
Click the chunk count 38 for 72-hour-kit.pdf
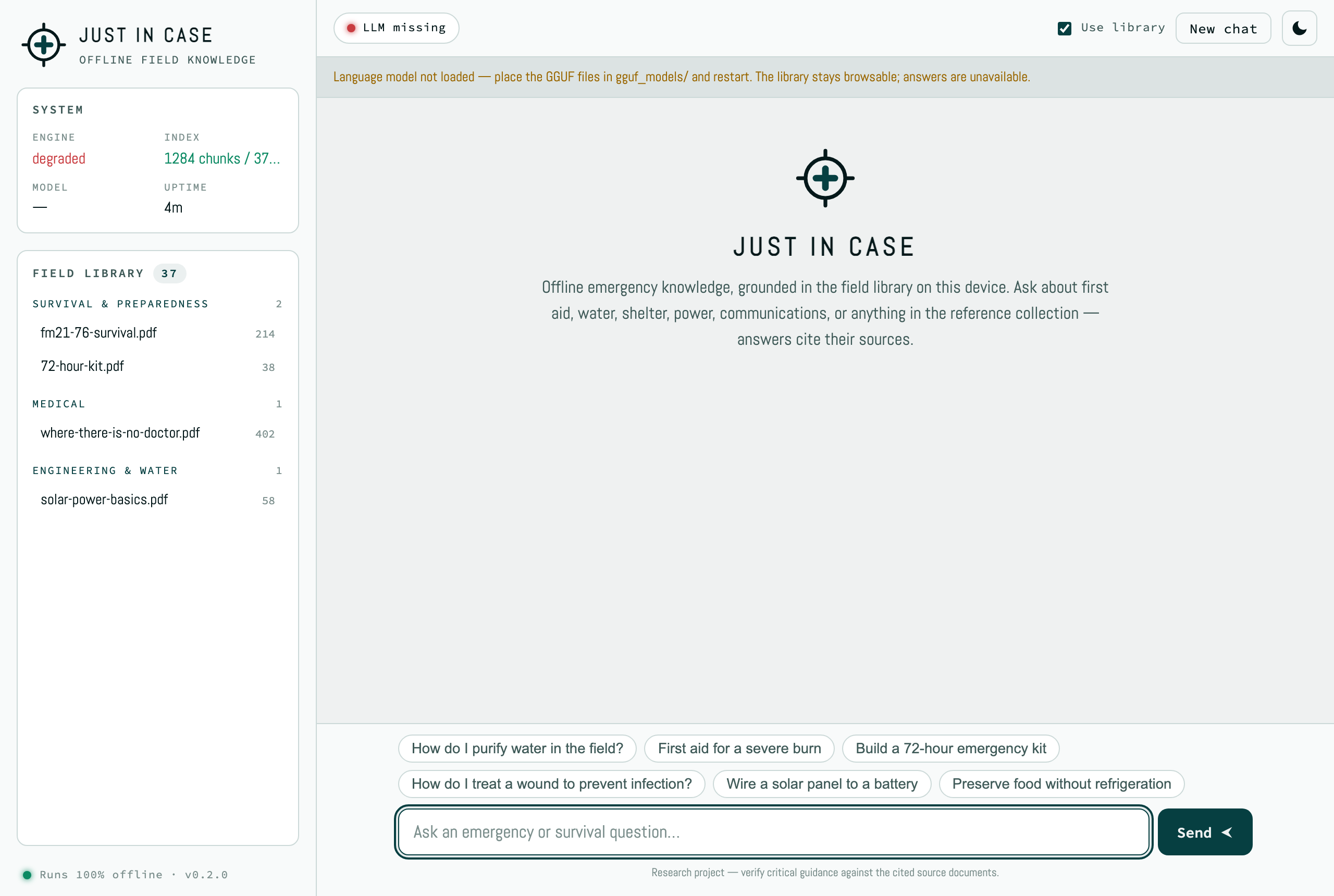coord(269,367)
